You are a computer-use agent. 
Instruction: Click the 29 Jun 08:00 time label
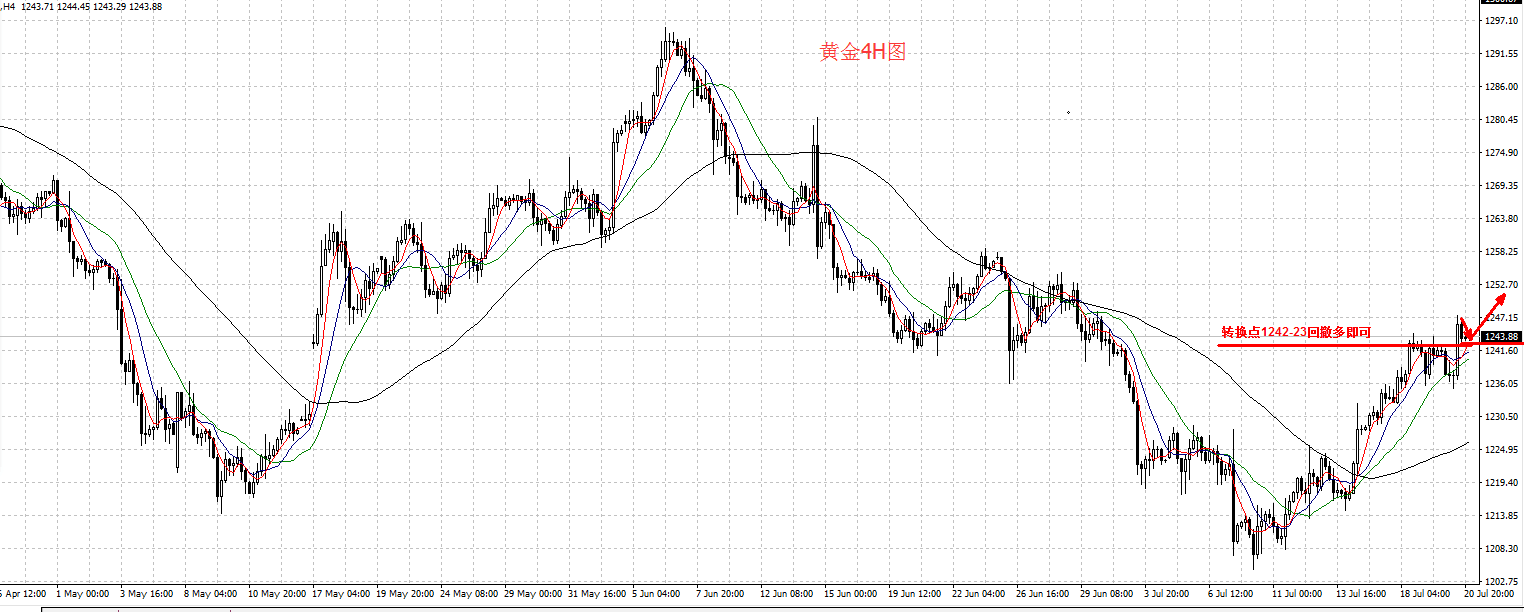tap(1107, 593)
